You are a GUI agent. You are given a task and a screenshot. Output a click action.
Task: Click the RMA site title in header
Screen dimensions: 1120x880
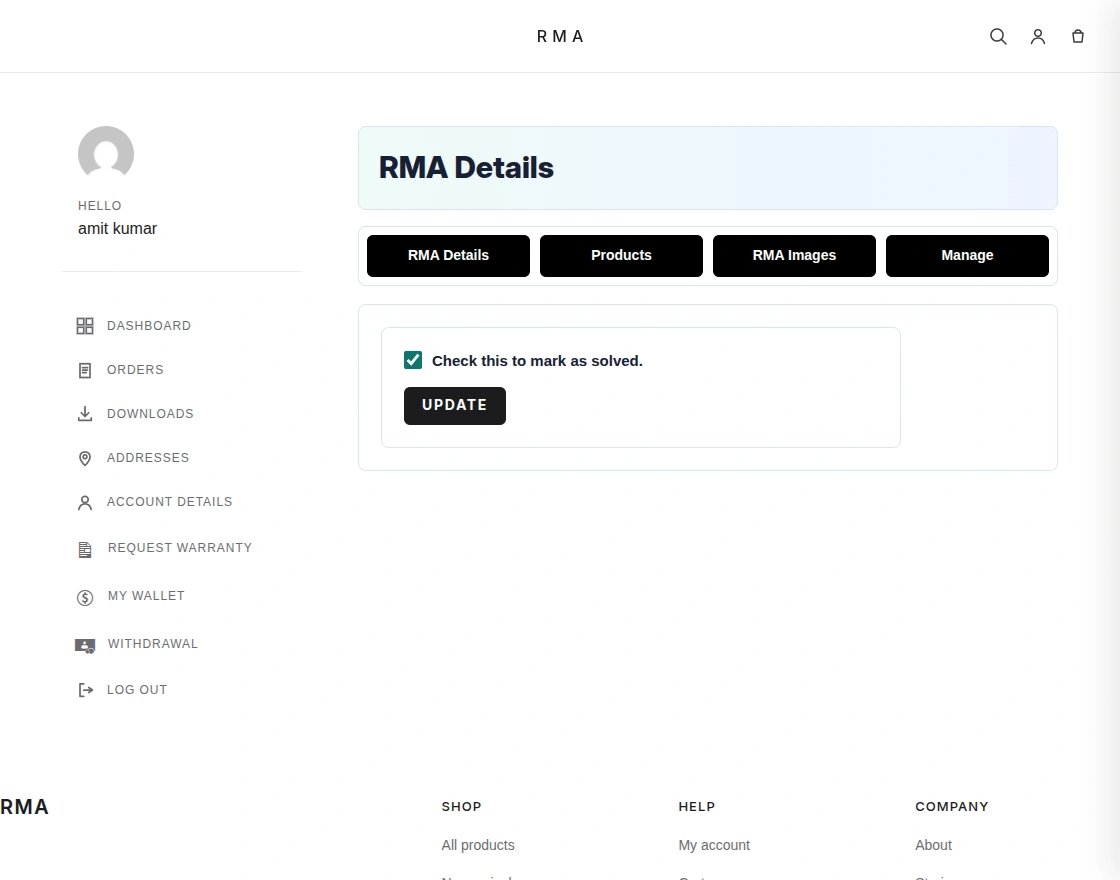(x=561, y=36)
